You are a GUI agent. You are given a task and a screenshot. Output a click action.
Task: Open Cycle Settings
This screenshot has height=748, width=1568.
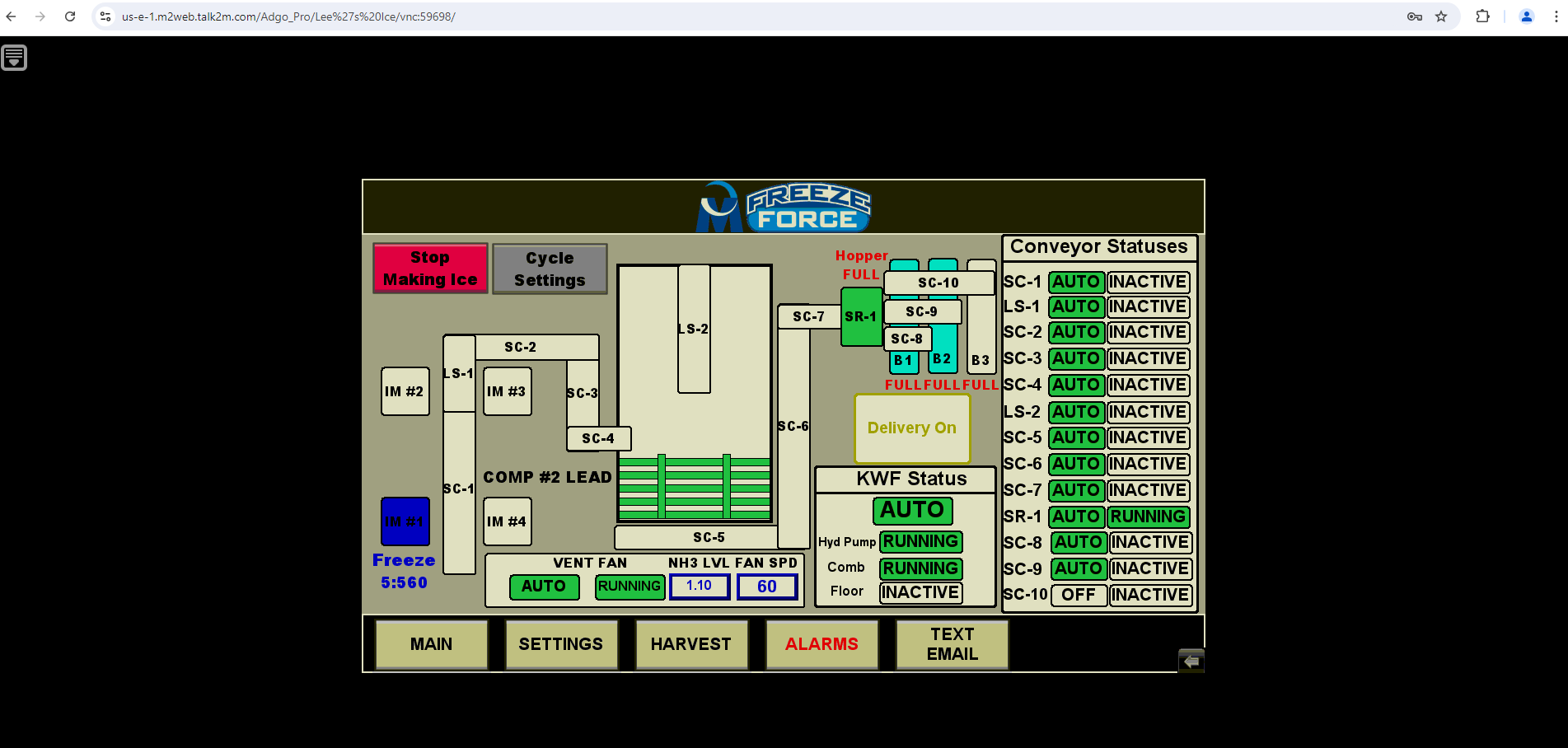(550, 269)
